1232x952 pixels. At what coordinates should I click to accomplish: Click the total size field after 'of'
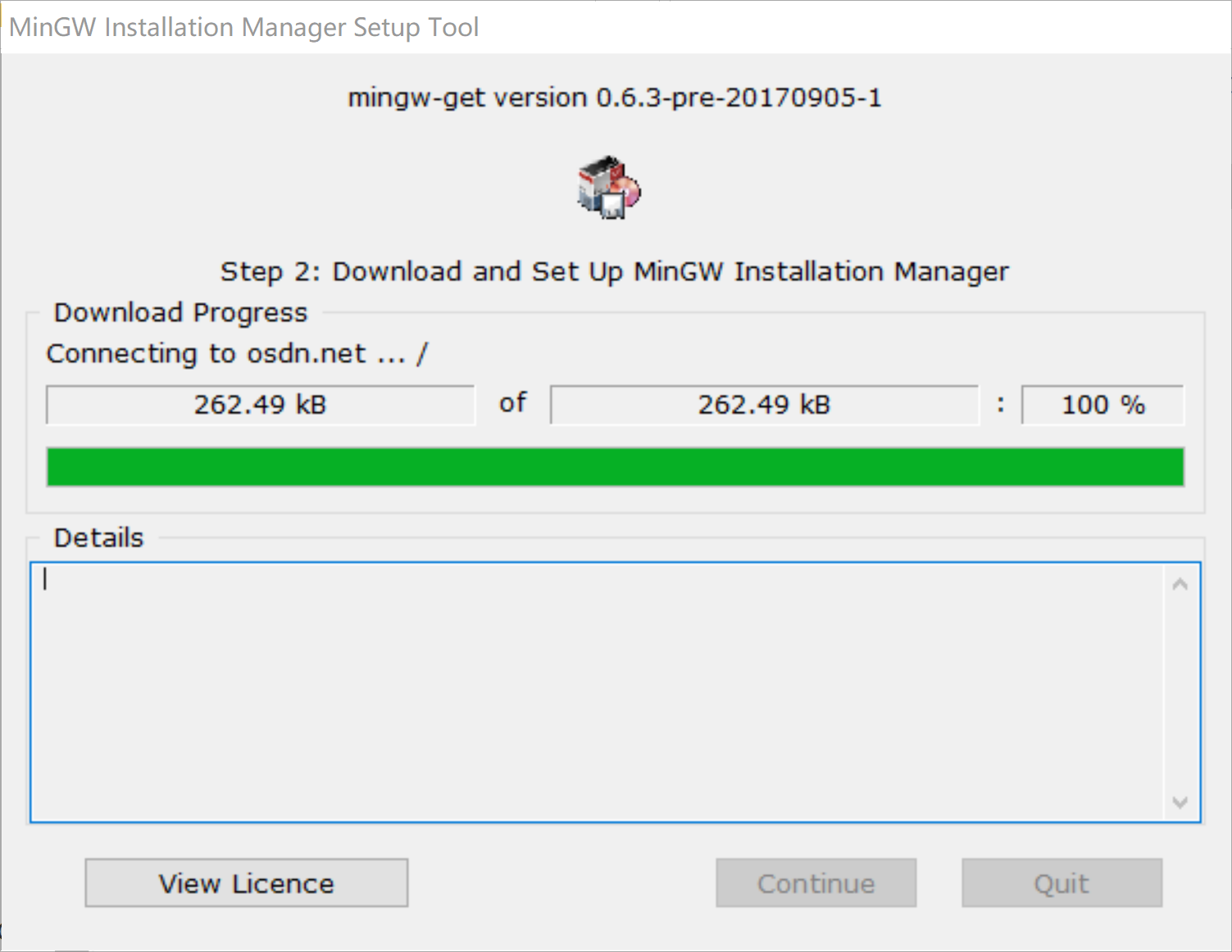click(x=765, y=405)
